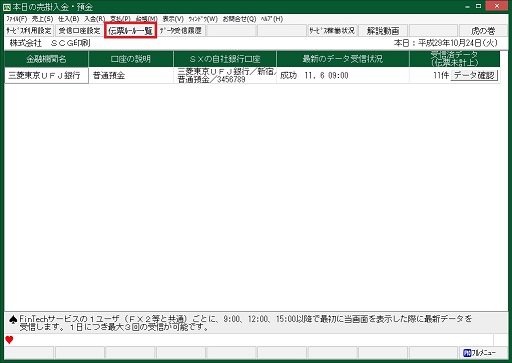
Task: Click the 金融機関名 column header
Action: click(x=46, y=59)
